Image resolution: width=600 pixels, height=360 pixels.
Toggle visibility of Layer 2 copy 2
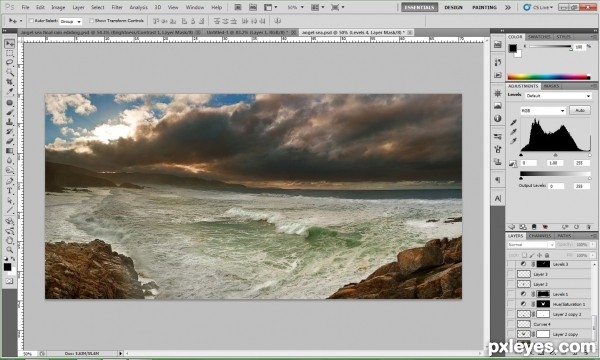pos(510,314)
